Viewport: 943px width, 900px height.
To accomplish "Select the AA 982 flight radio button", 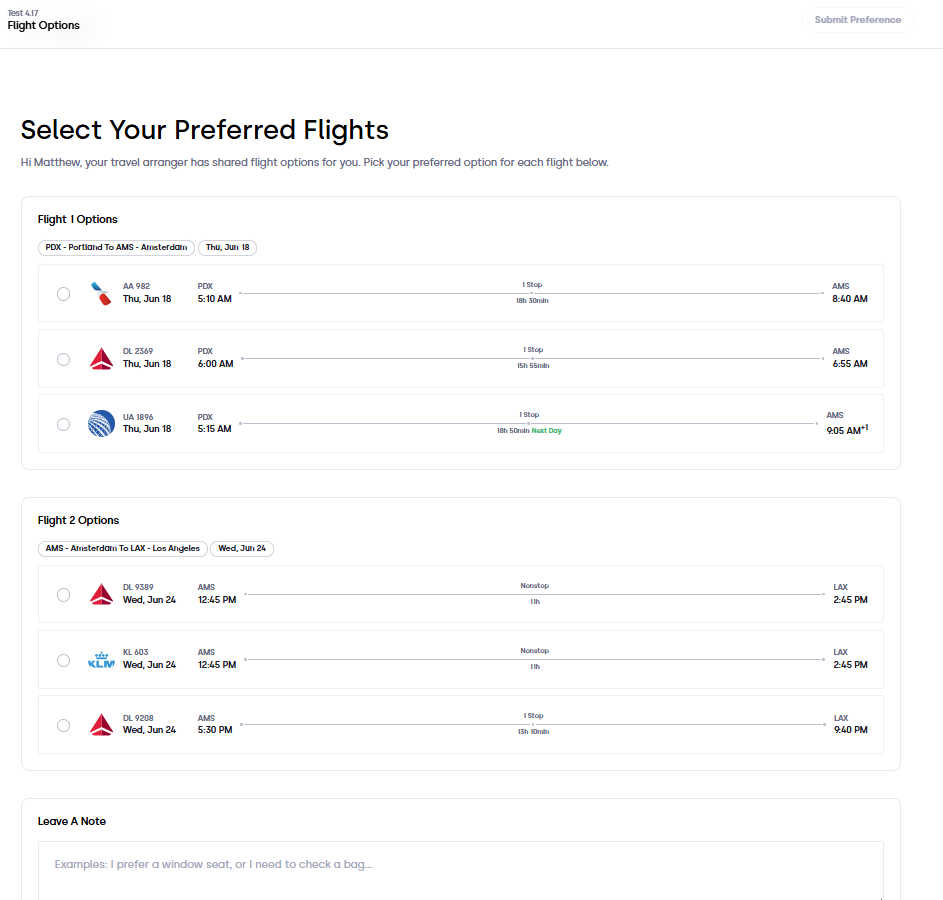I will pyautogui.click(x=63, y=294).
